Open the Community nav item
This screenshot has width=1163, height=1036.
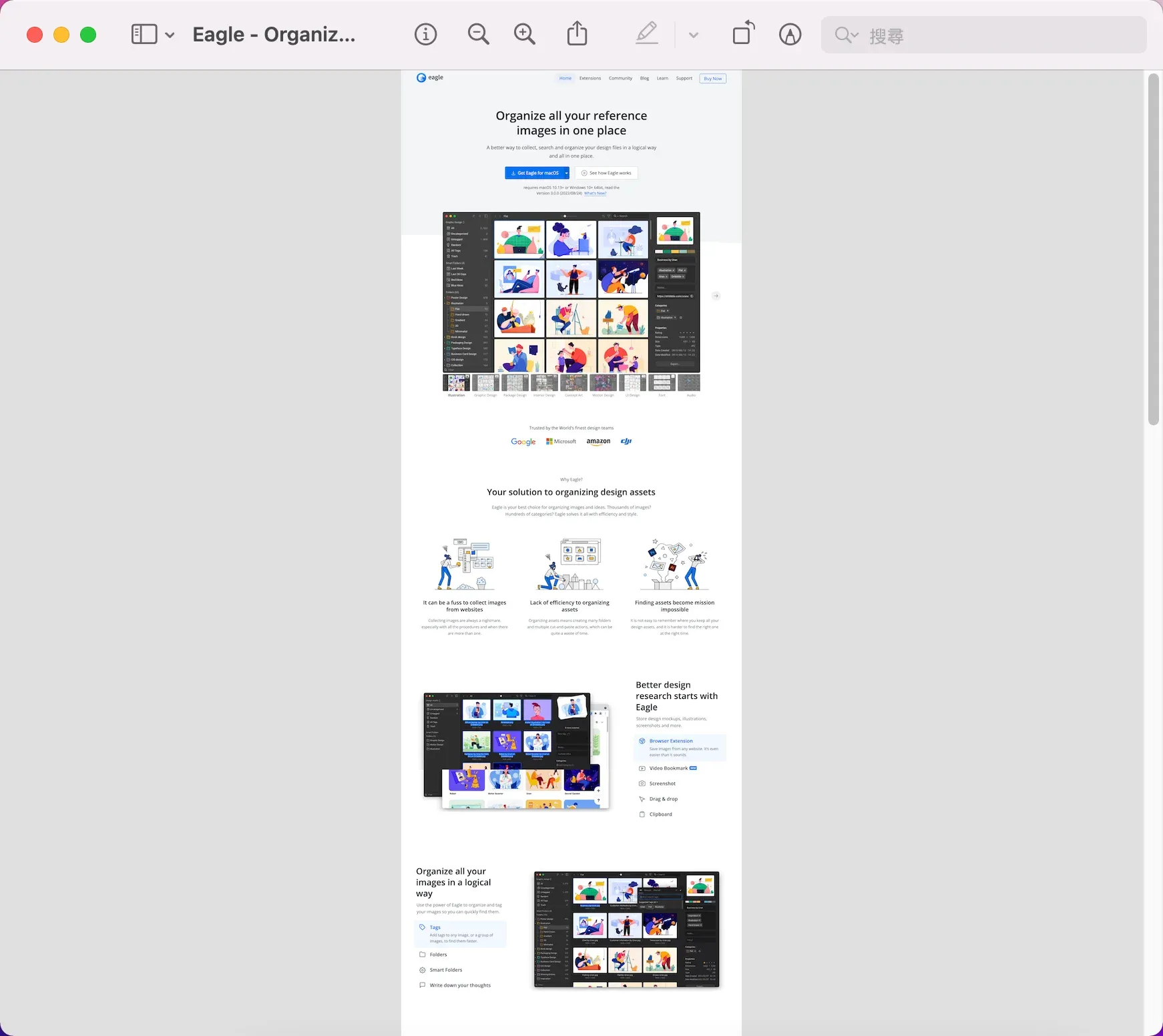620,78
